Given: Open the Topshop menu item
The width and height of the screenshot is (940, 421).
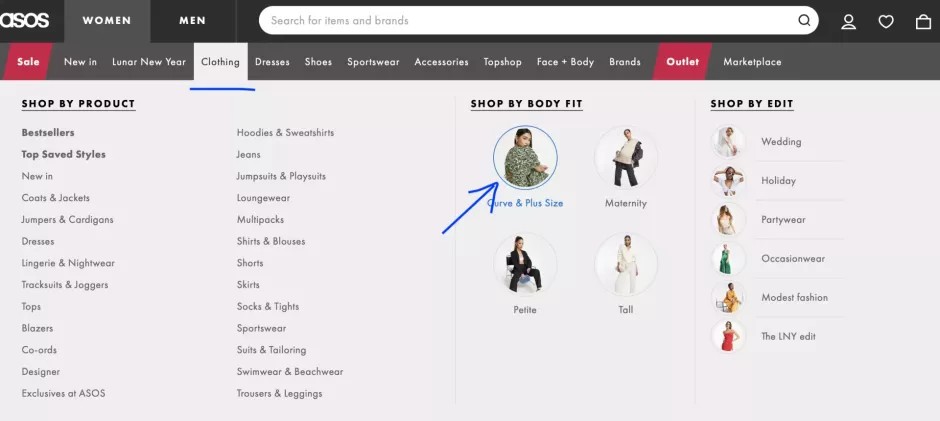Looking at the screenshot, I should (x=502, y=62).
